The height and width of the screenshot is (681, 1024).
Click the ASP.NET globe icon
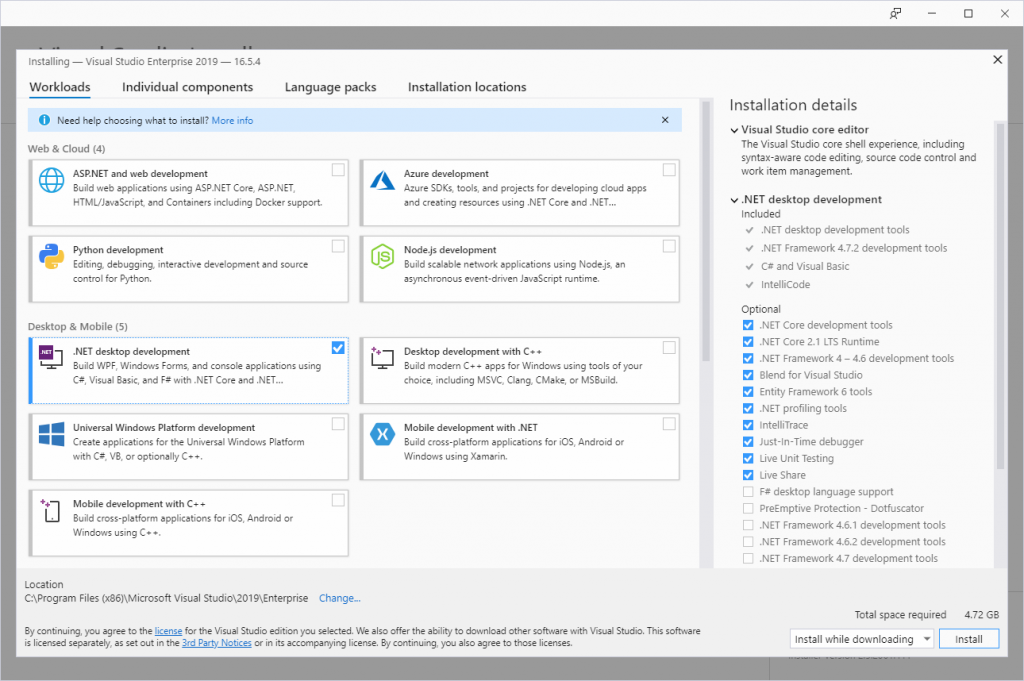point(52,180)
